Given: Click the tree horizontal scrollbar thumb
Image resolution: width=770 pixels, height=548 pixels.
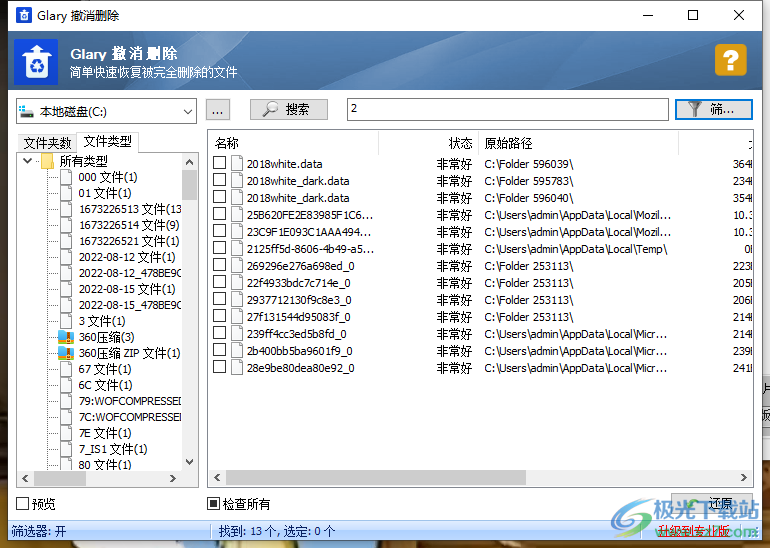Looking at the screenshot, I should pyautogui.click(x=60, y=478).
